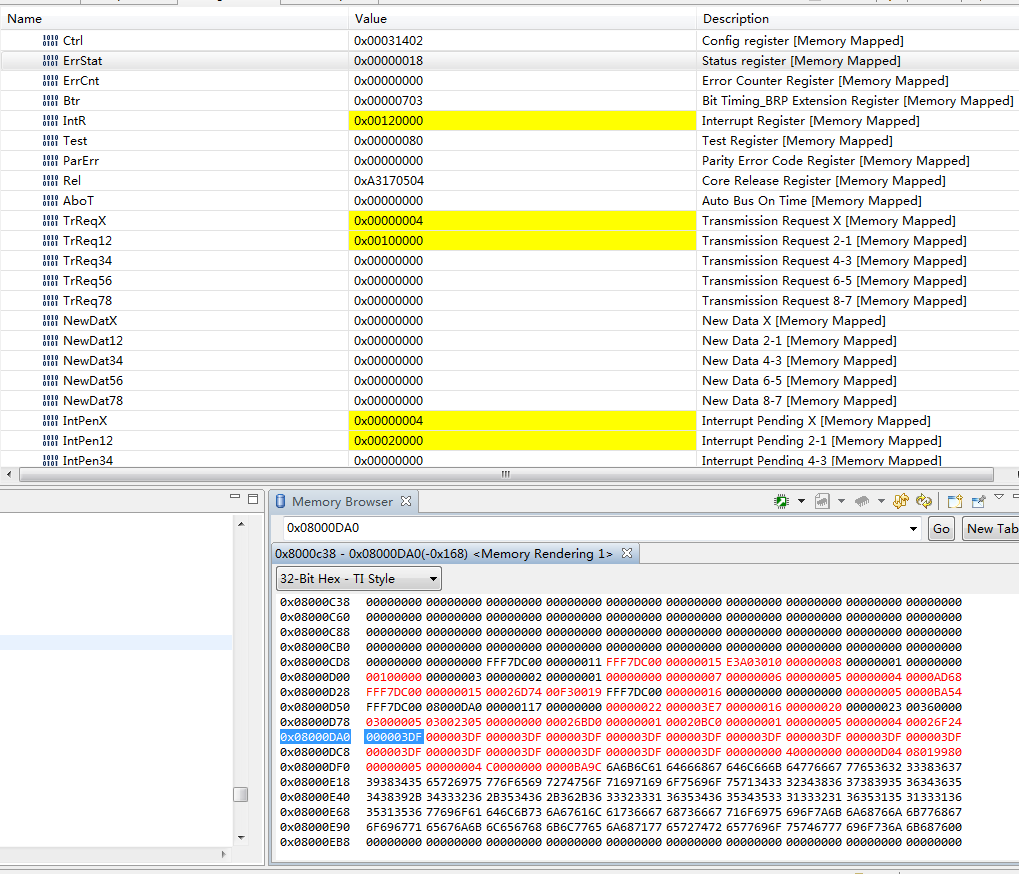Click the yellow double-arrow refresh icon
The width and height of the screenshot is (1019, 874).
[x=901, y=501]
